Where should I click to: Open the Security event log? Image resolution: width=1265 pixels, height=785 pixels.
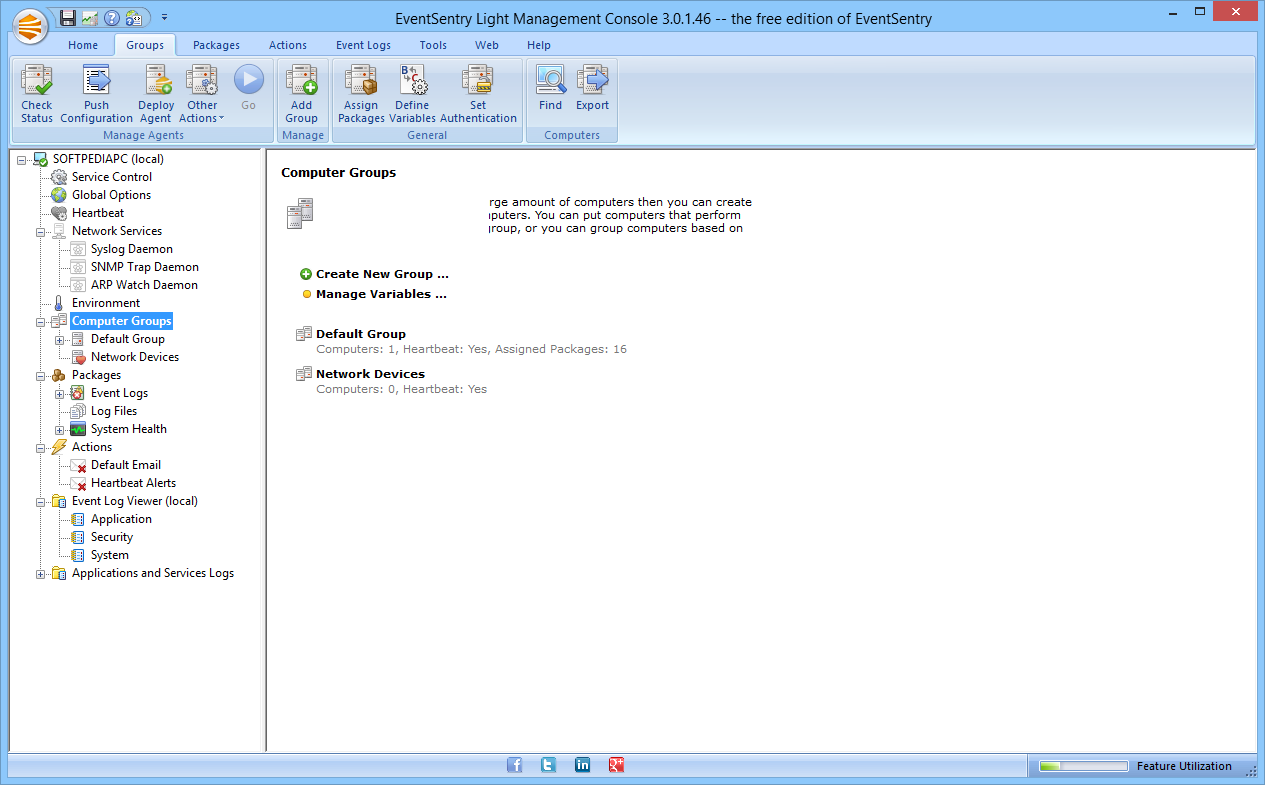point(112,537)
